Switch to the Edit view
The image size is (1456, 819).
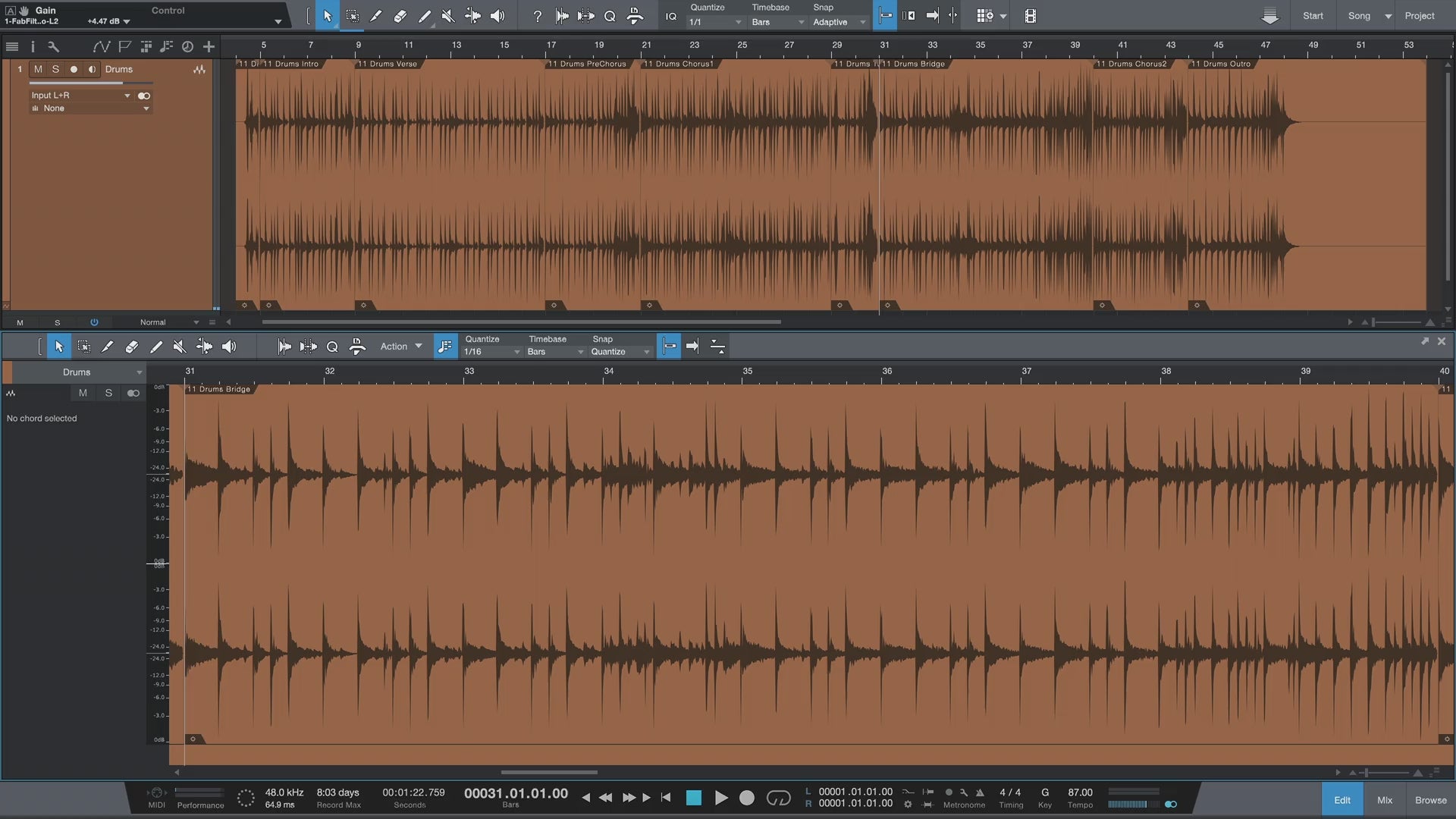click(x=1342, y=800)
